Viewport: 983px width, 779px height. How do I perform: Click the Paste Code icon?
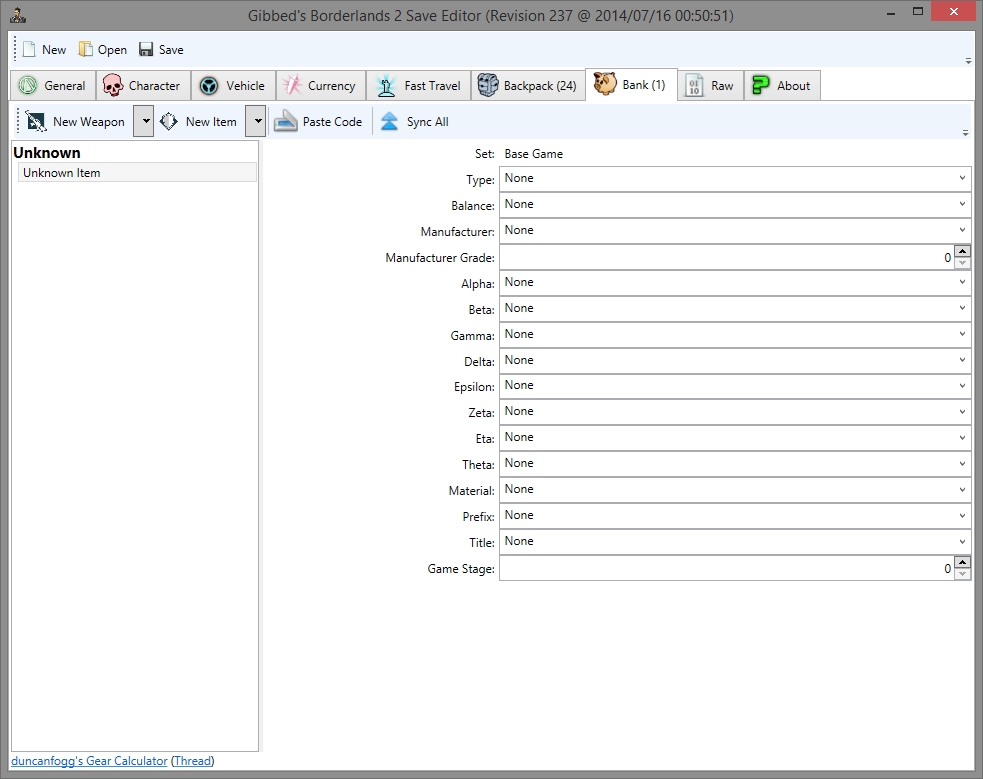tap(286, 122)
